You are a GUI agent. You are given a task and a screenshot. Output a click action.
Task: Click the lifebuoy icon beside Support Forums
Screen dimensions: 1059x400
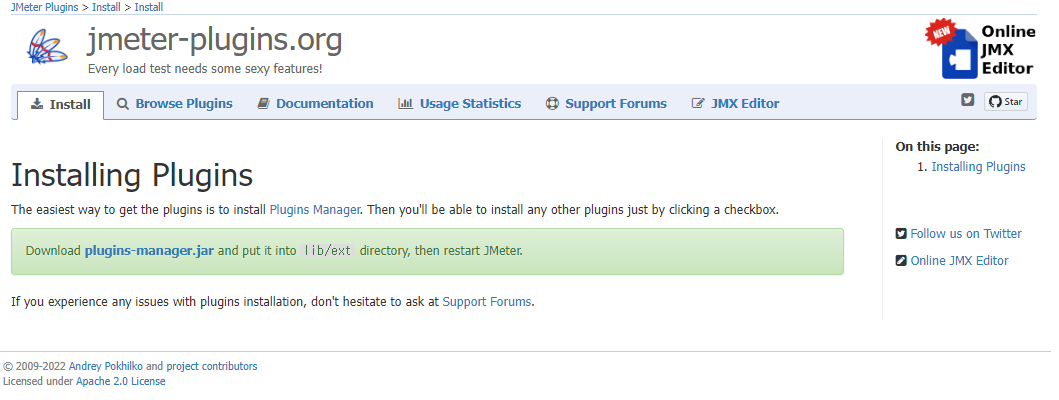[552, 104]
